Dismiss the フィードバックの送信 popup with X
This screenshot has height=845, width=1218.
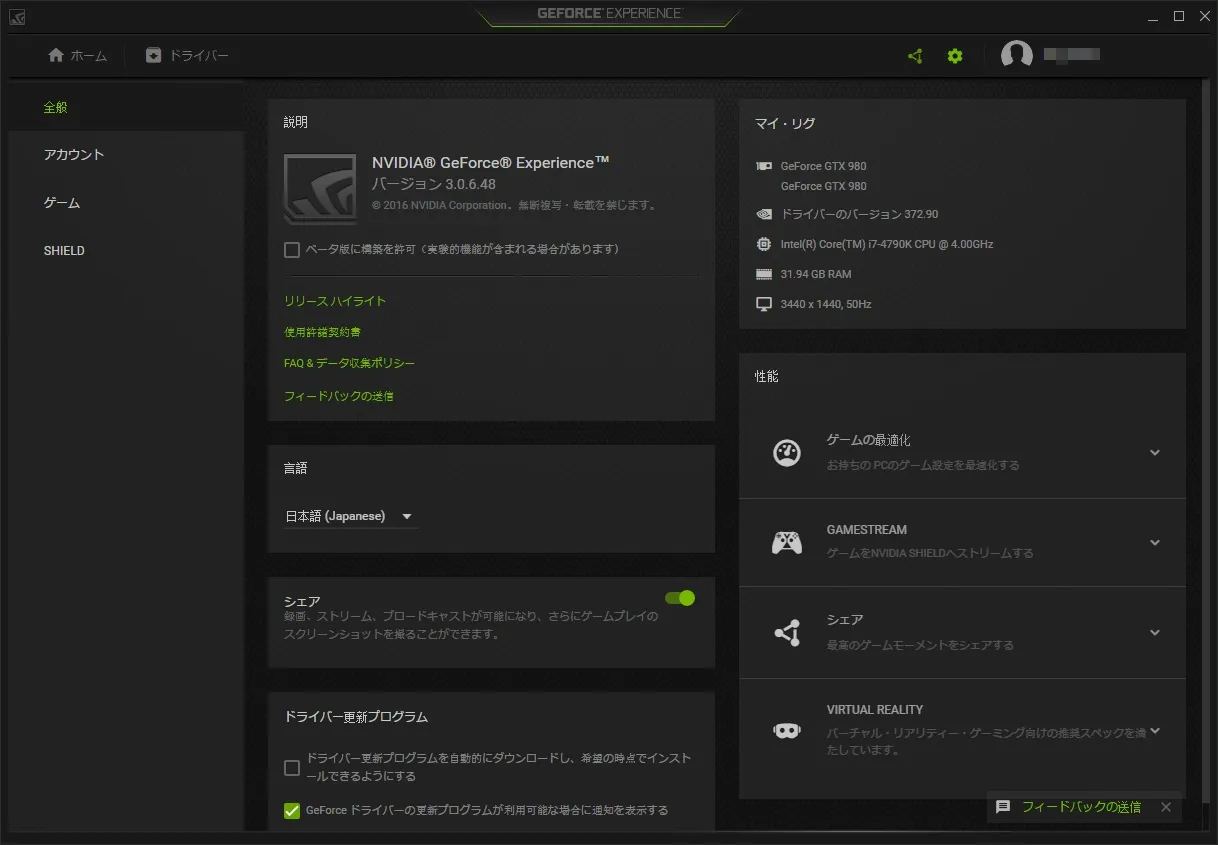coord(1165,807)
